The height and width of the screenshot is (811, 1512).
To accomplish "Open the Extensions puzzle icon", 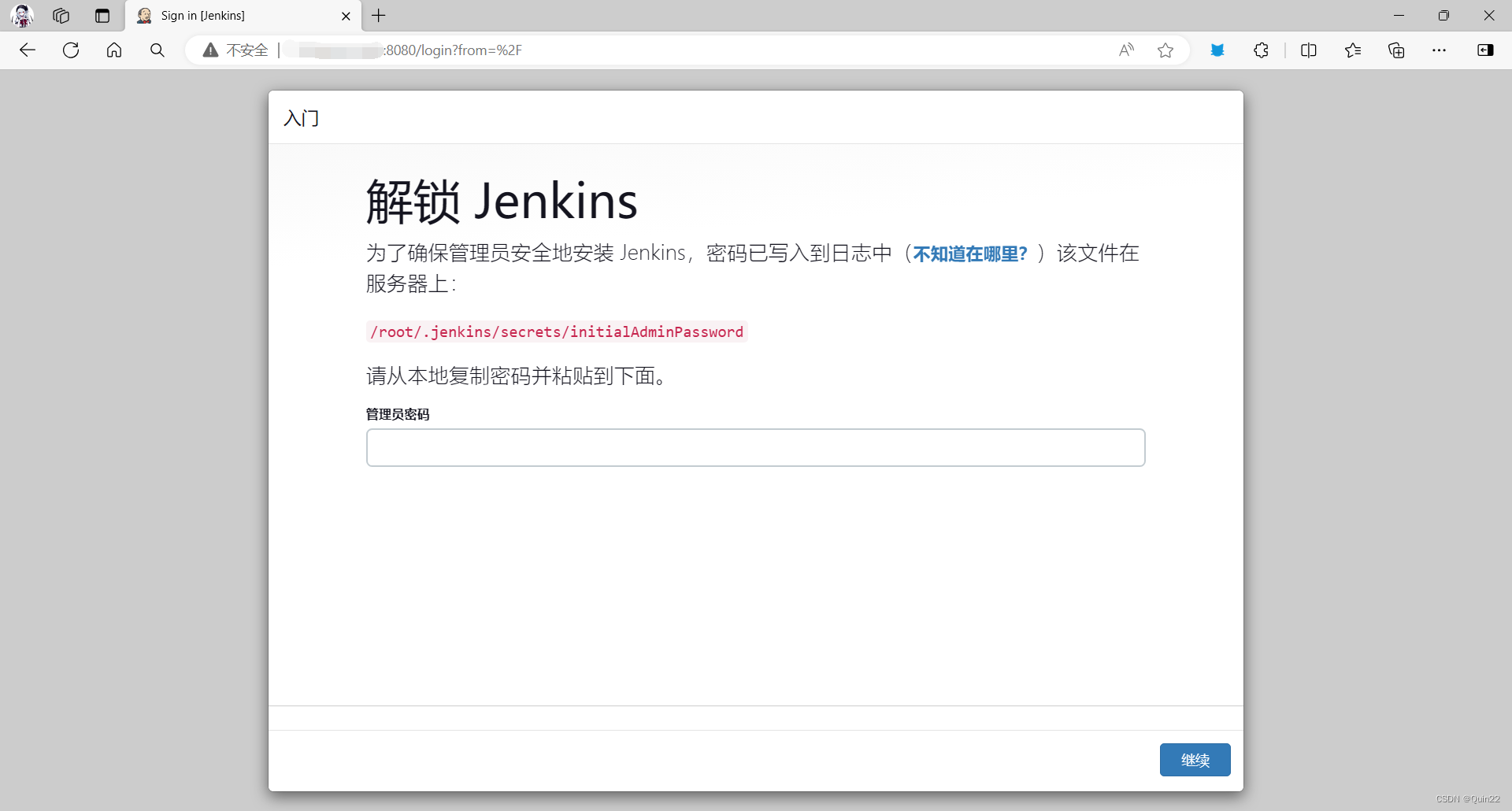I will click(x=1261, y=50).
